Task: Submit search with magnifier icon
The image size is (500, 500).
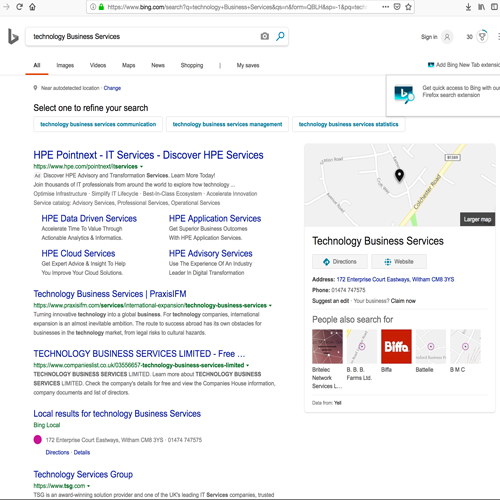Action: [280, 36]
